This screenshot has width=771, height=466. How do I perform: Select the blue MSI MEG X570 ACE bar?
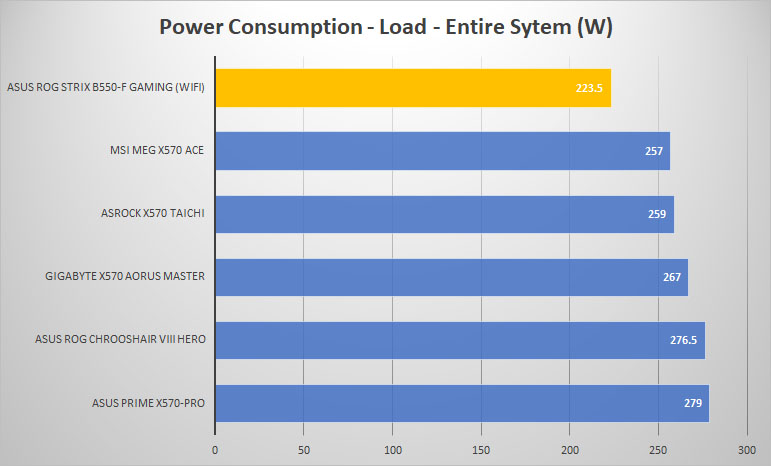[x=443, y=151]
